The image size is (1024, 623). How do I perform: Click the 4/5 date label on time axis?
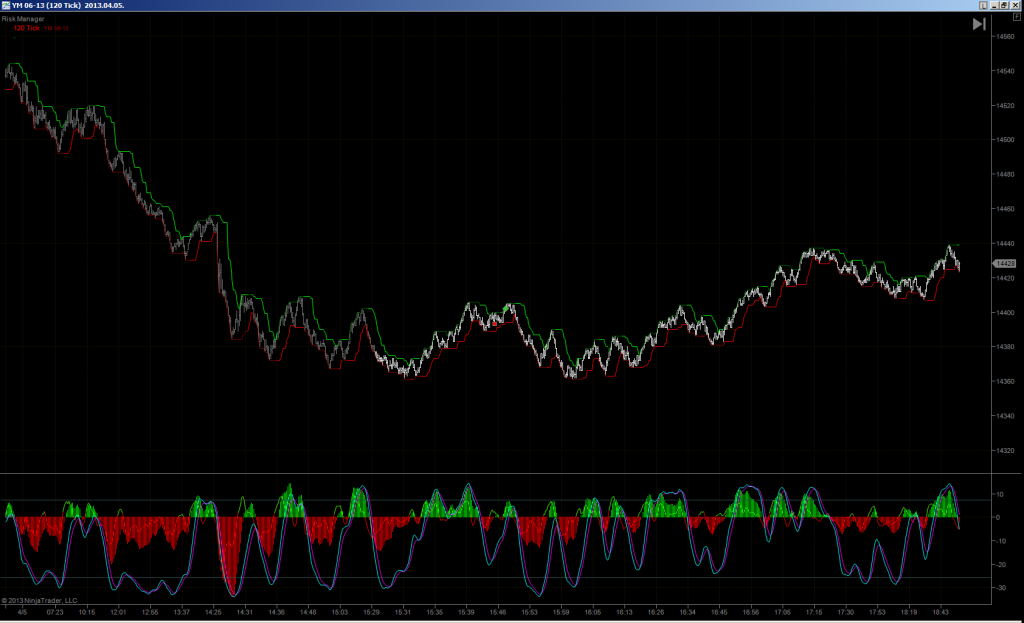(x=23, y=613)
